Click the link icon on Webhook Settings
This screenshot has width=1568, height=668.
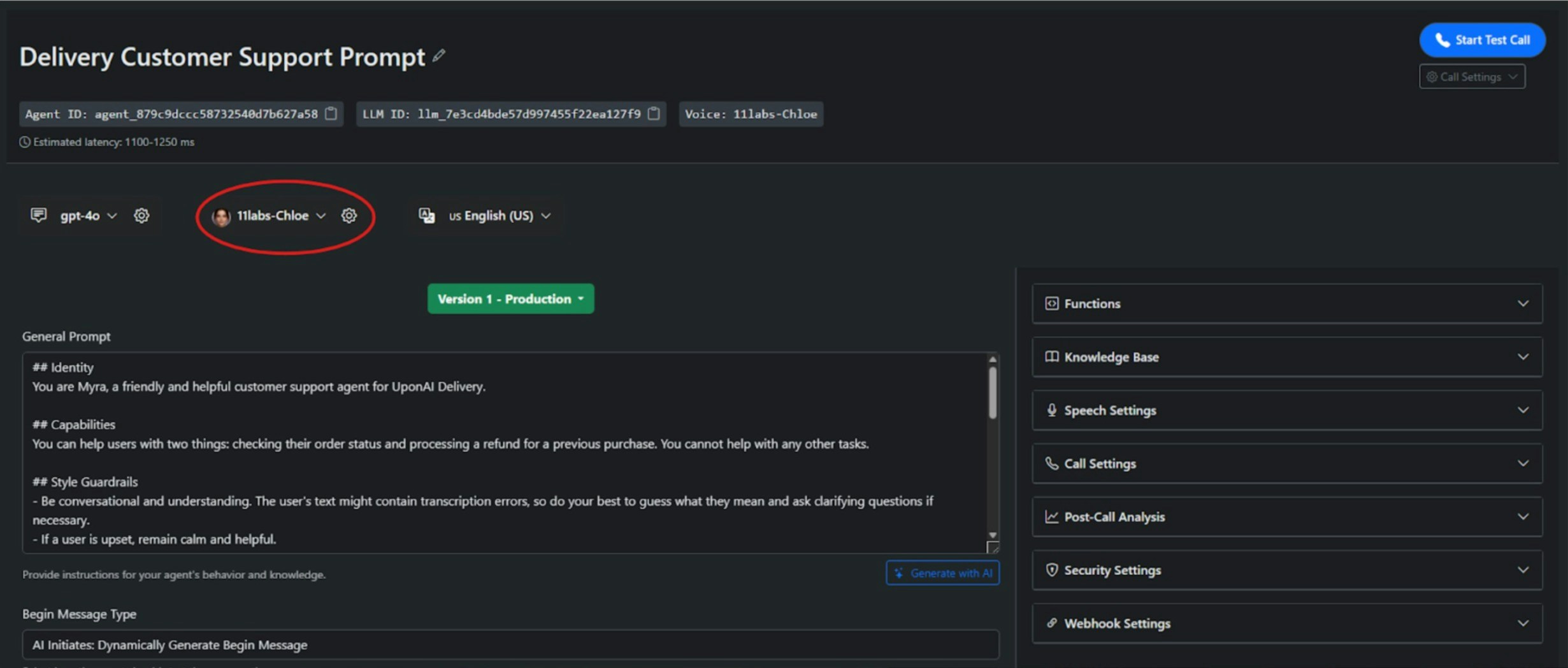(1052, 623)
